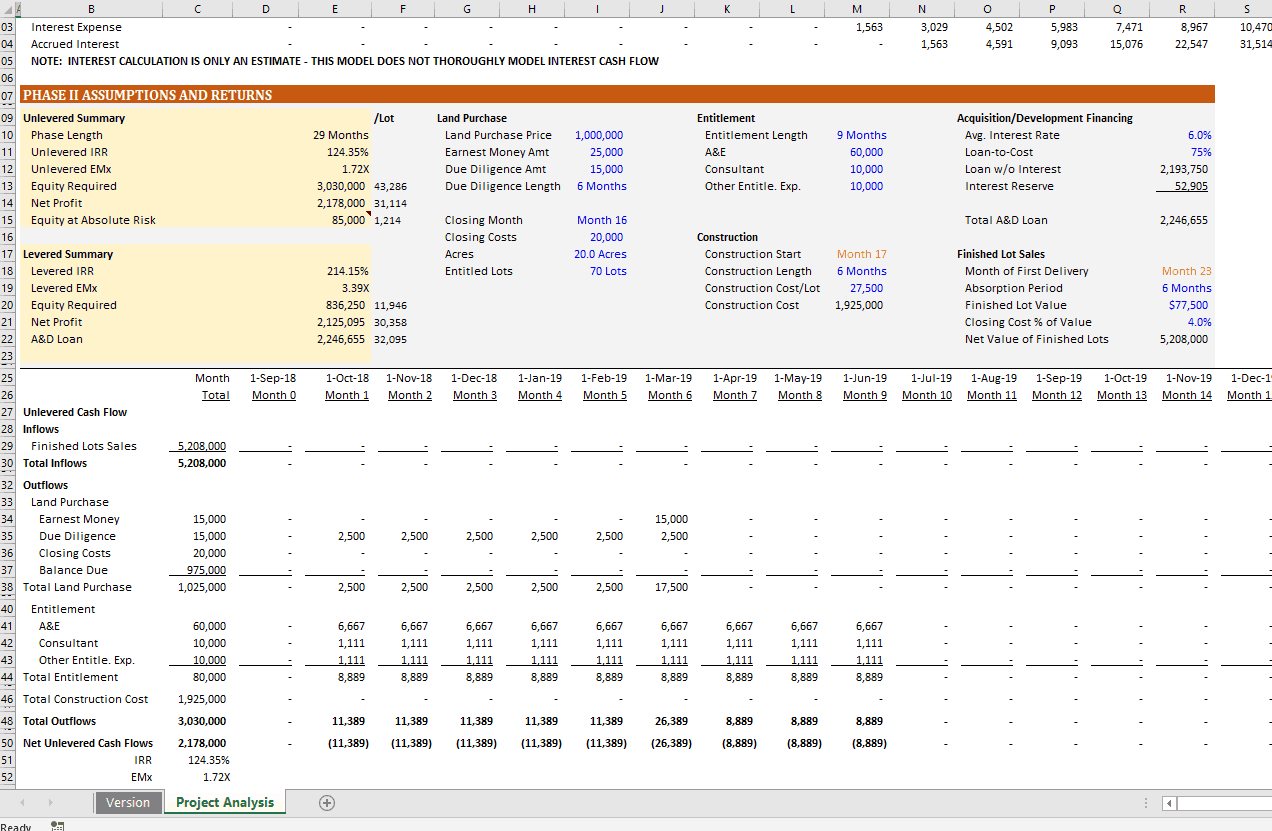The height and width of the screenshot is (831, 1272).
Task: Click the Levered IRR value 214.15%
Action: 348,271
